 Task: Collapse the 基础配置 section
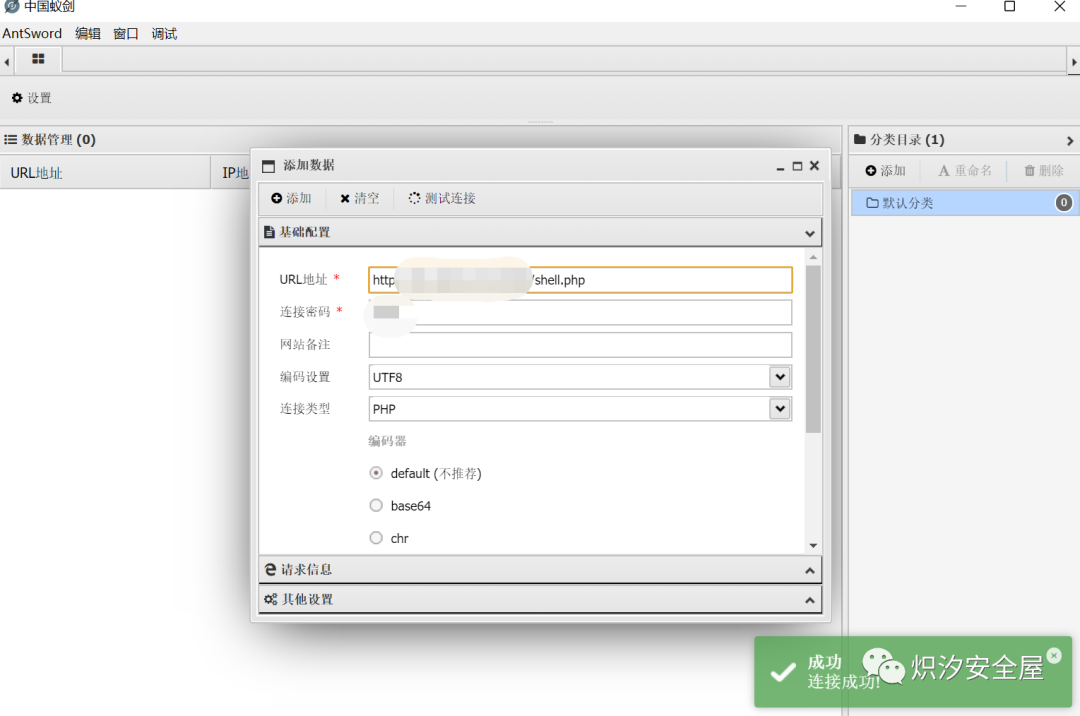[x=810, y=233]
